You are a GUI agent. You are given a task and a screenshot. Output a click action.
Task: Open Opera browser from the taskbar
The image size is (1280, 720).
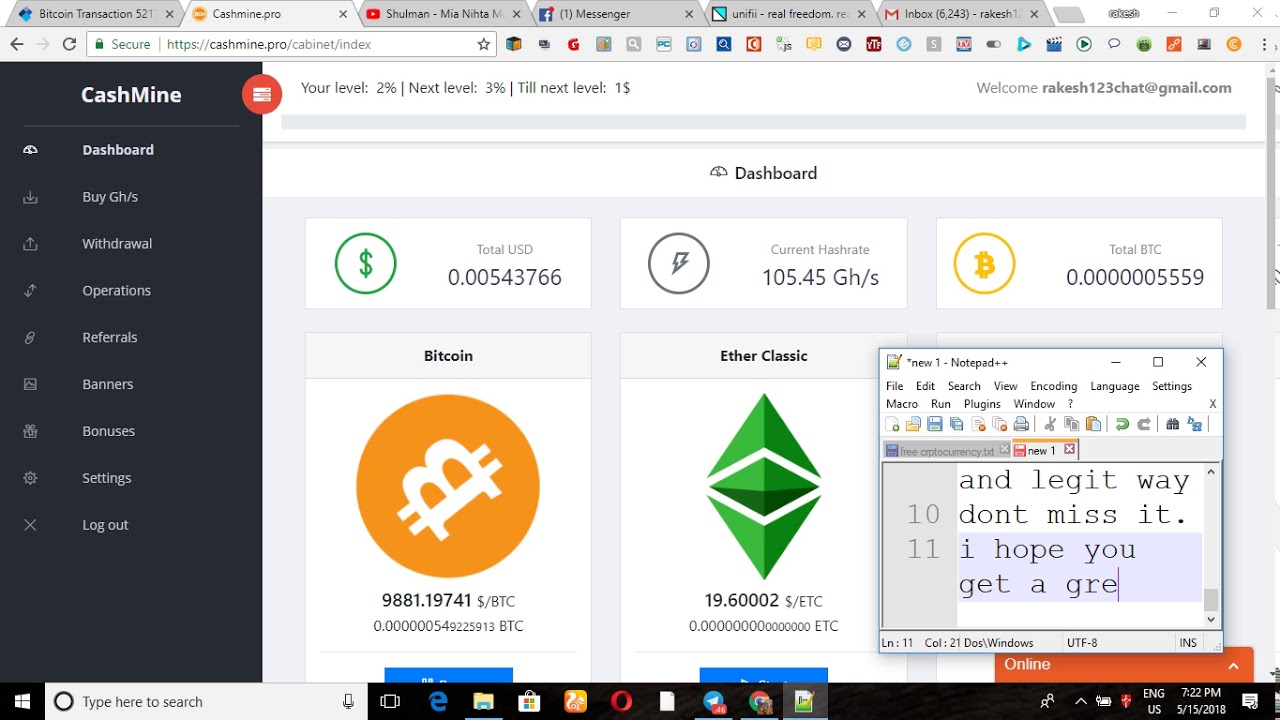(x=621, y=701)
